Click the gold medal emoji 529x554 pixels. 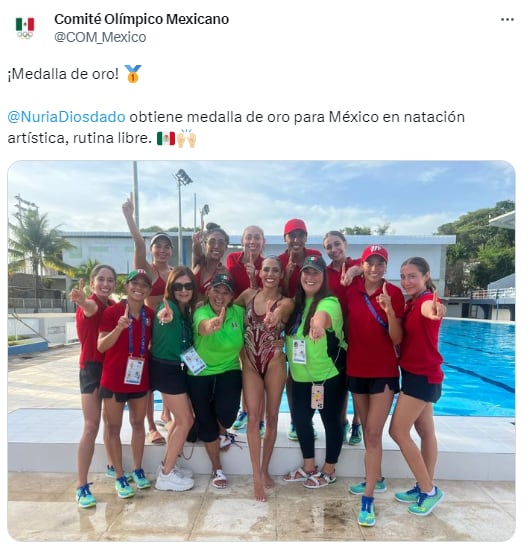(x=133, y=74)
